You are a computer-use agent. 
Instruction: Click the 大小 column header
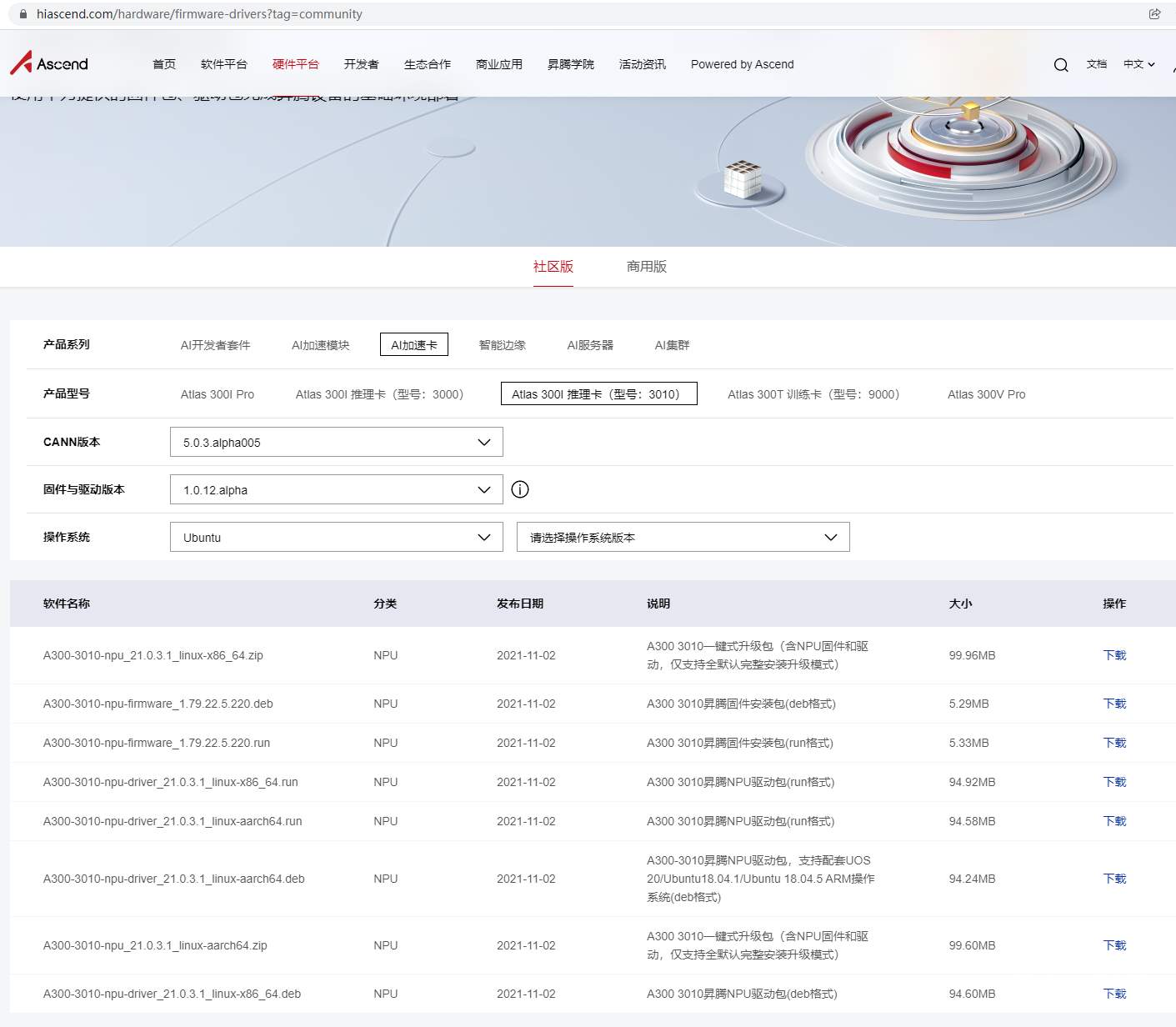[960, 604]
